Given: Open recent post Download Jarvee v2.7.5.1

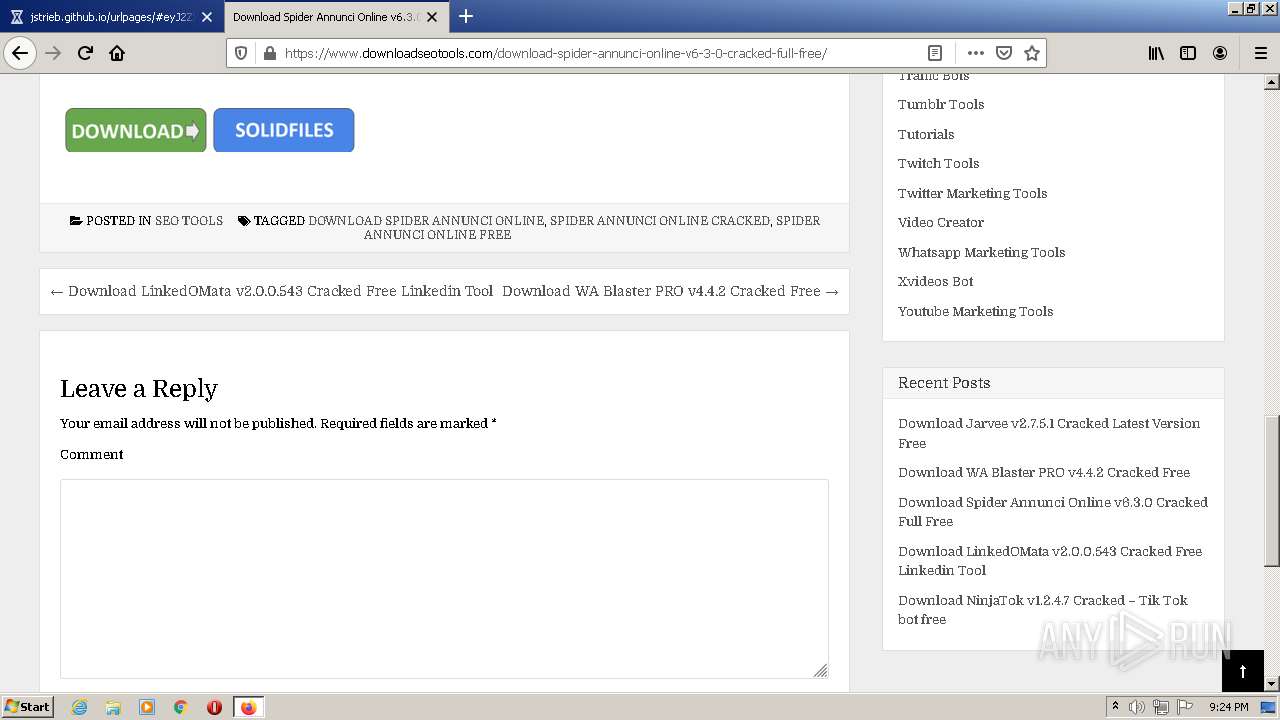Looking at the screenshot, I should pos(1049,433).
